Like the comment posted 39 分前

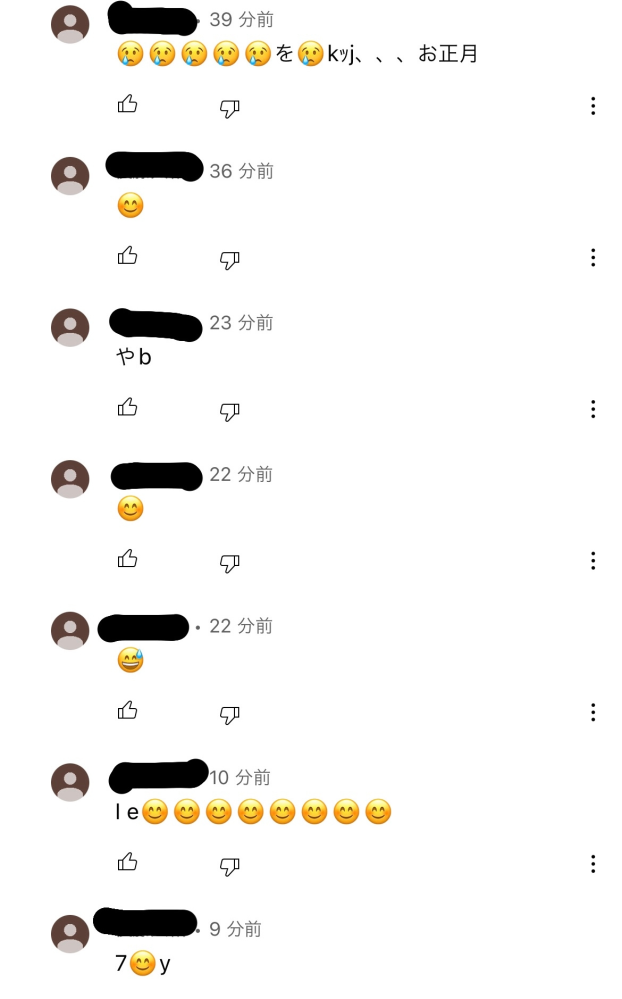coord(127,104)
